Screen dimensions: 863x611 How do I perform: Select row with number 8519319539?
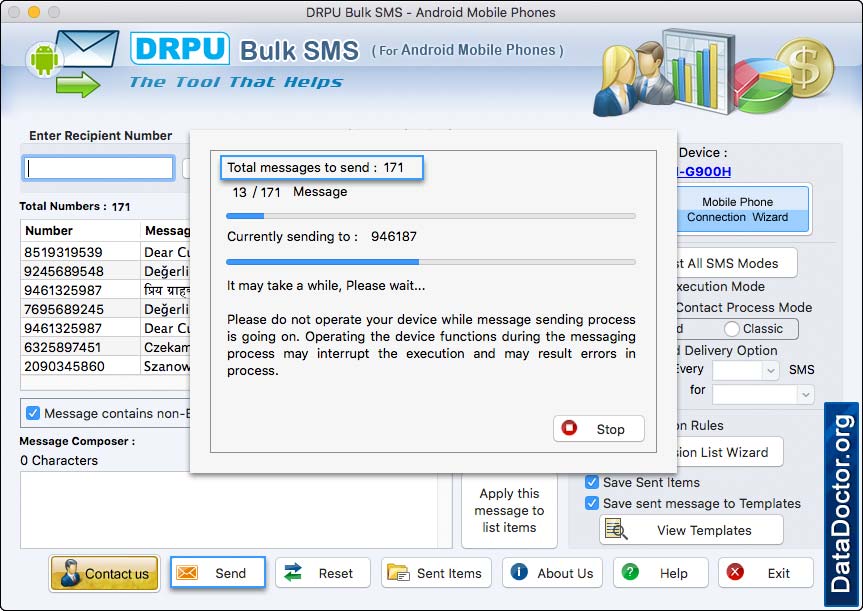click(x=105, y=252)
